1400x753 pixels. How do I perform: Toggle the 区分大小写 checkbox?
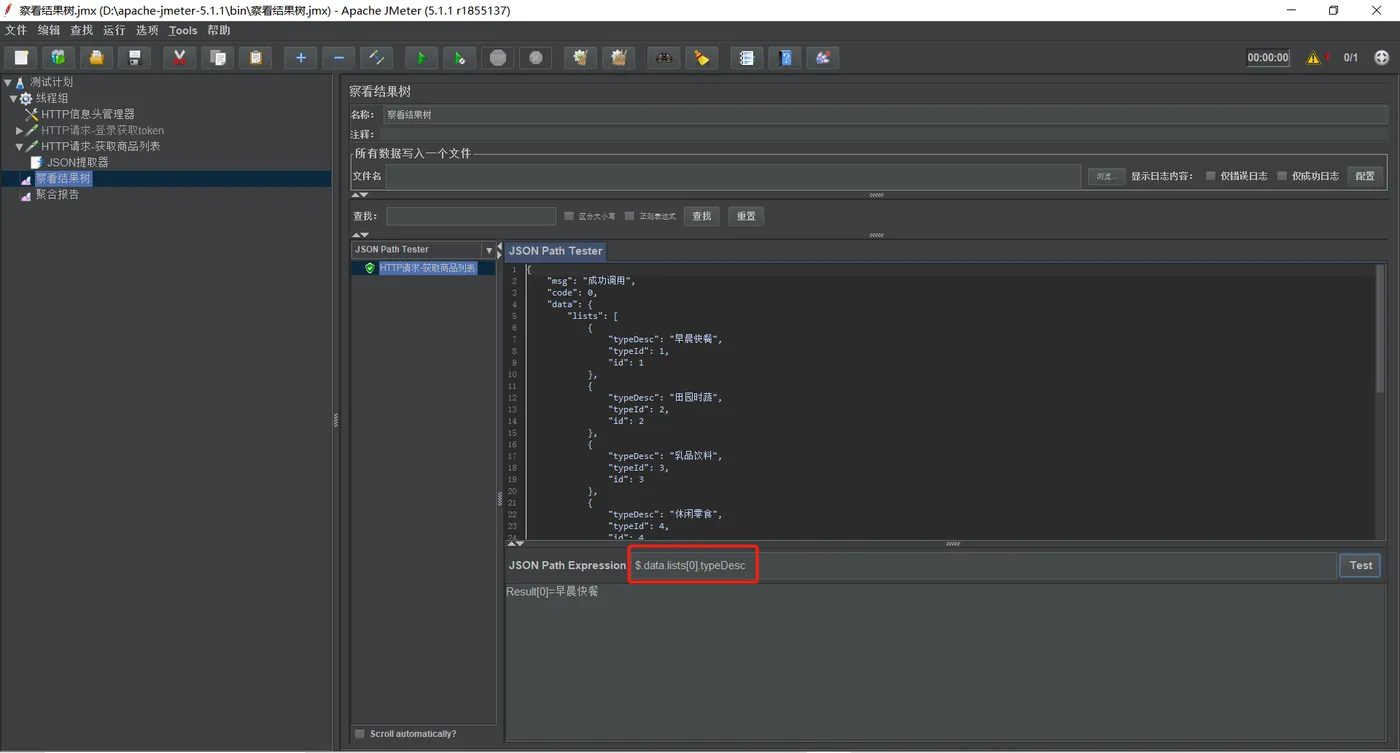[x=569, y=216]
